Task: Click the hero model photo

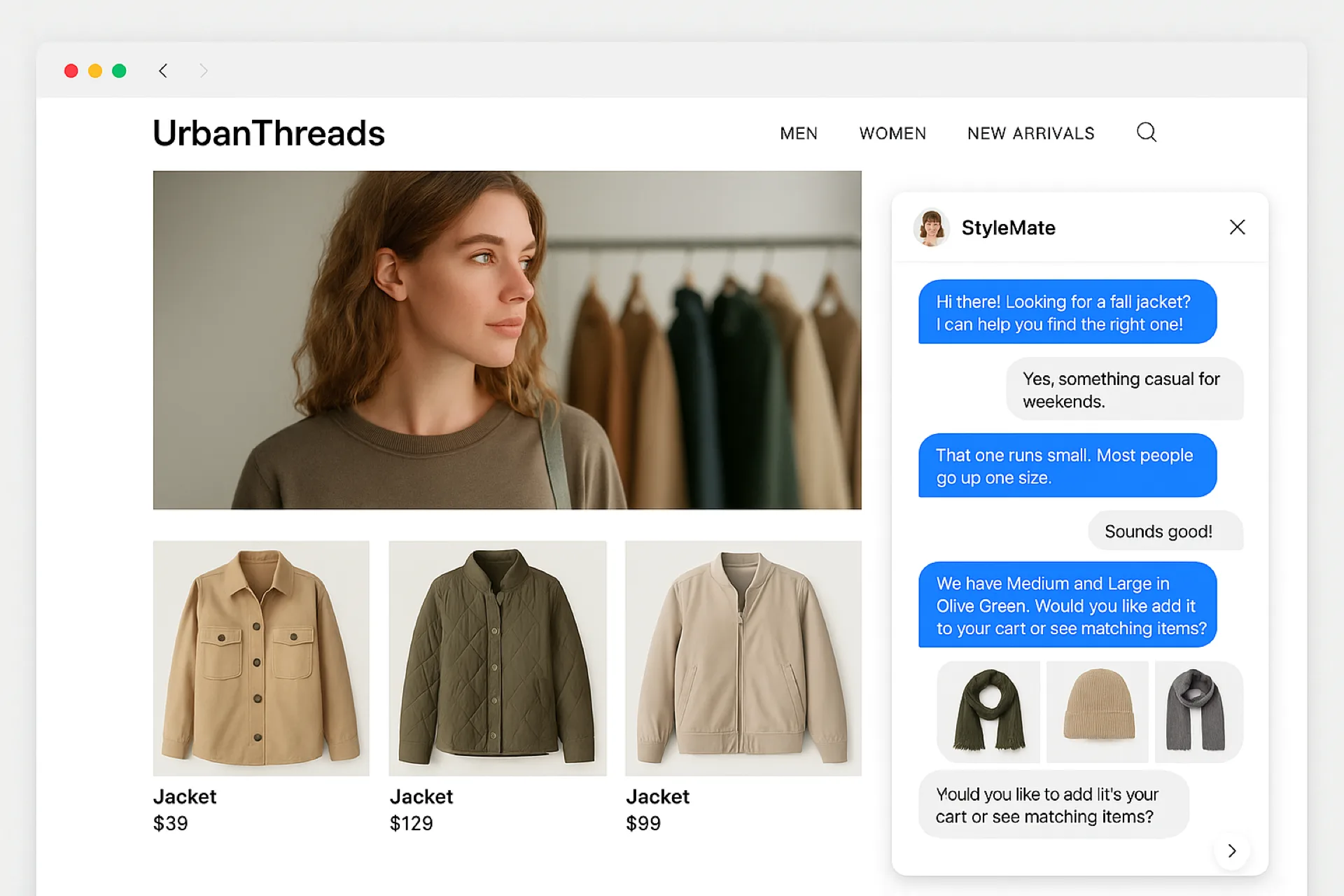Action: coord(507,339)
